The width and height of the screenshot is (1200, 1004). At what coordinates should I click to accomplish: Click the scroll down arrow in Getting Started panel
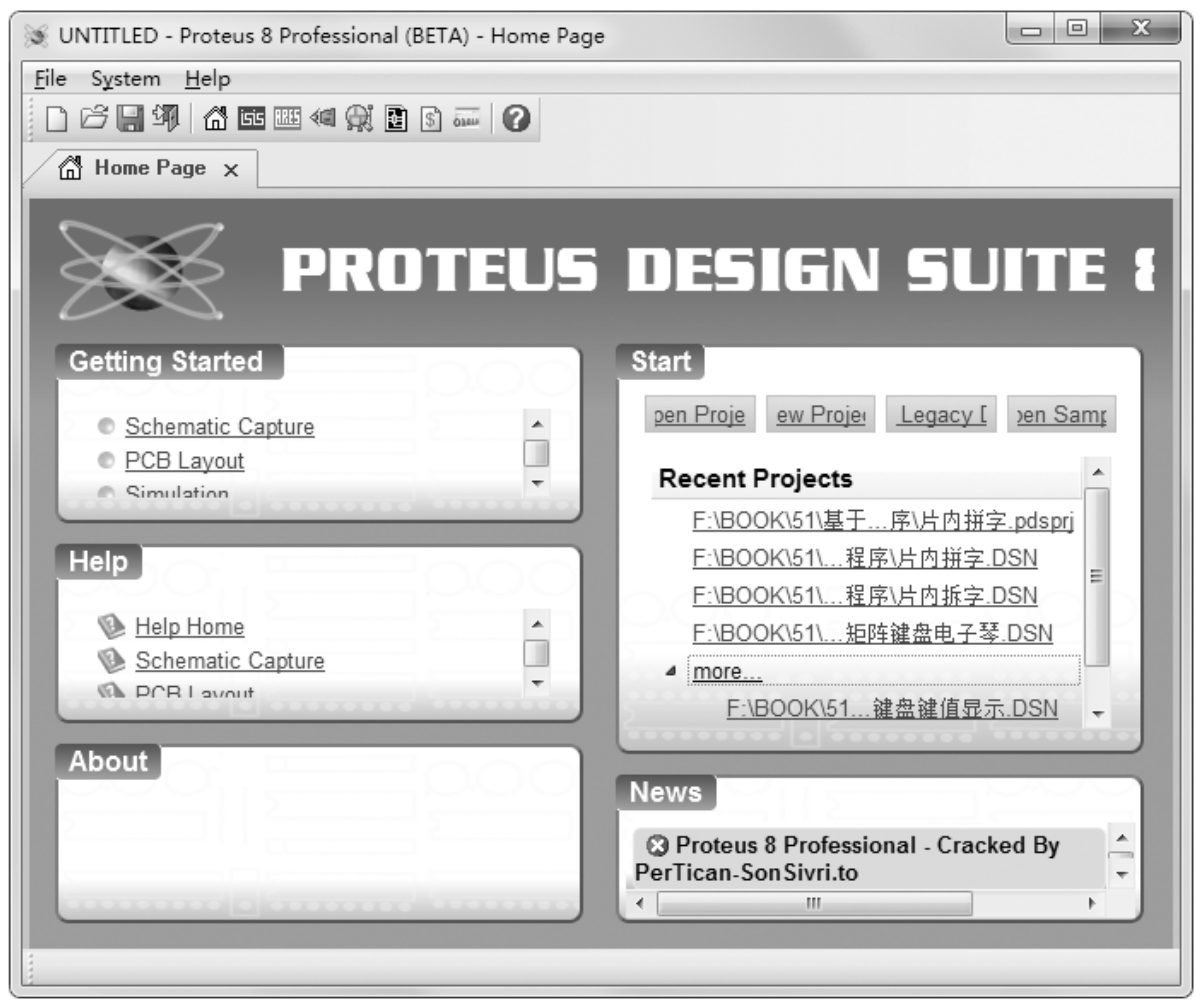[x=537, y=483]
